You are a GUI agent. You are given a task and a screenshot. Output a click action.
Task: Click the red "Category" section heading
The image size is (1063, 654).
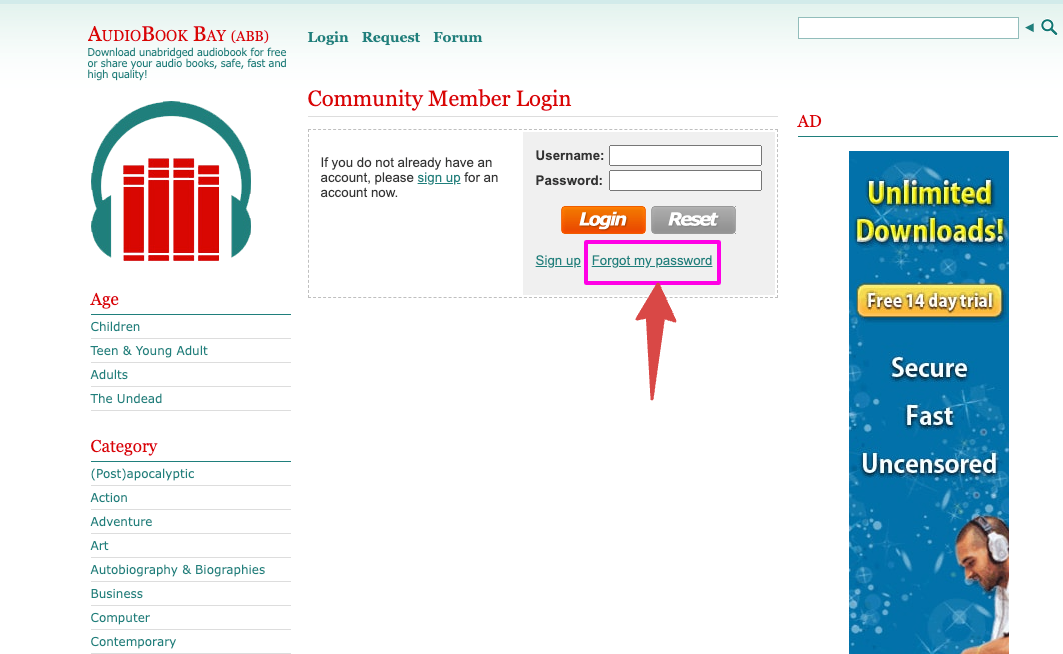click(x=124, y=447)
